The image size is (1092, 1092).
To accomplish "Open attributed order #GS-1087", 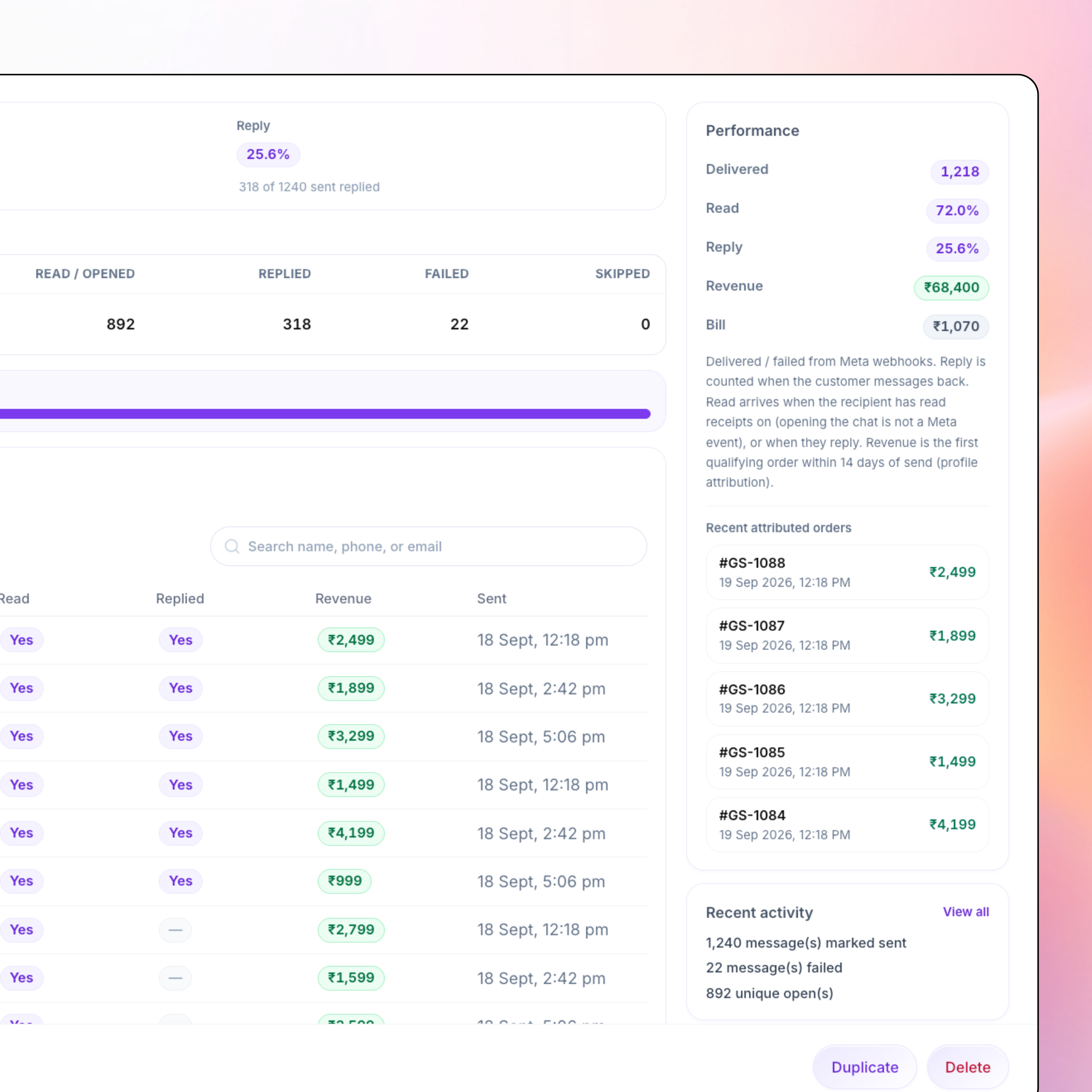I will coord(847,635).
